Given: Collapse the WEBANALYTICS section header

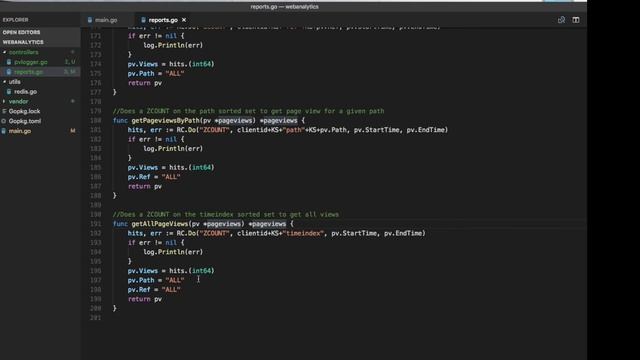Looking at the screenshot, I should [x=40, y=42].
